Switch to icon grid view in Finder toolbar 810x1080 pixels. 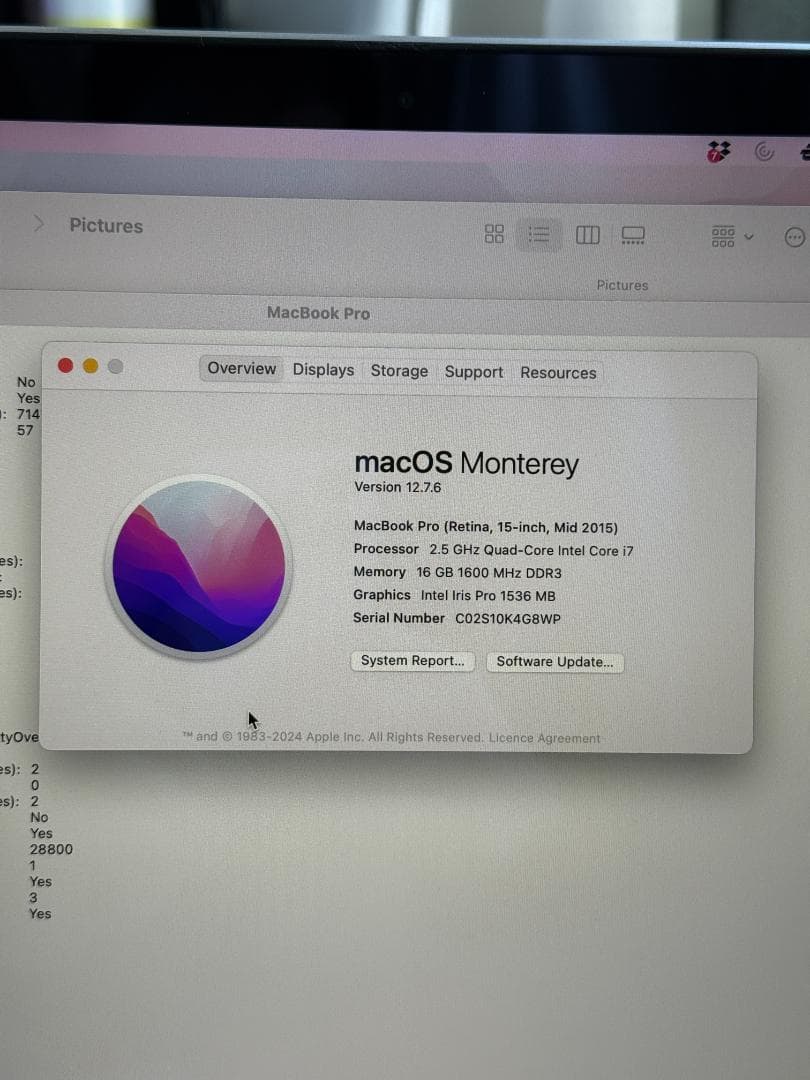(493, 234)
